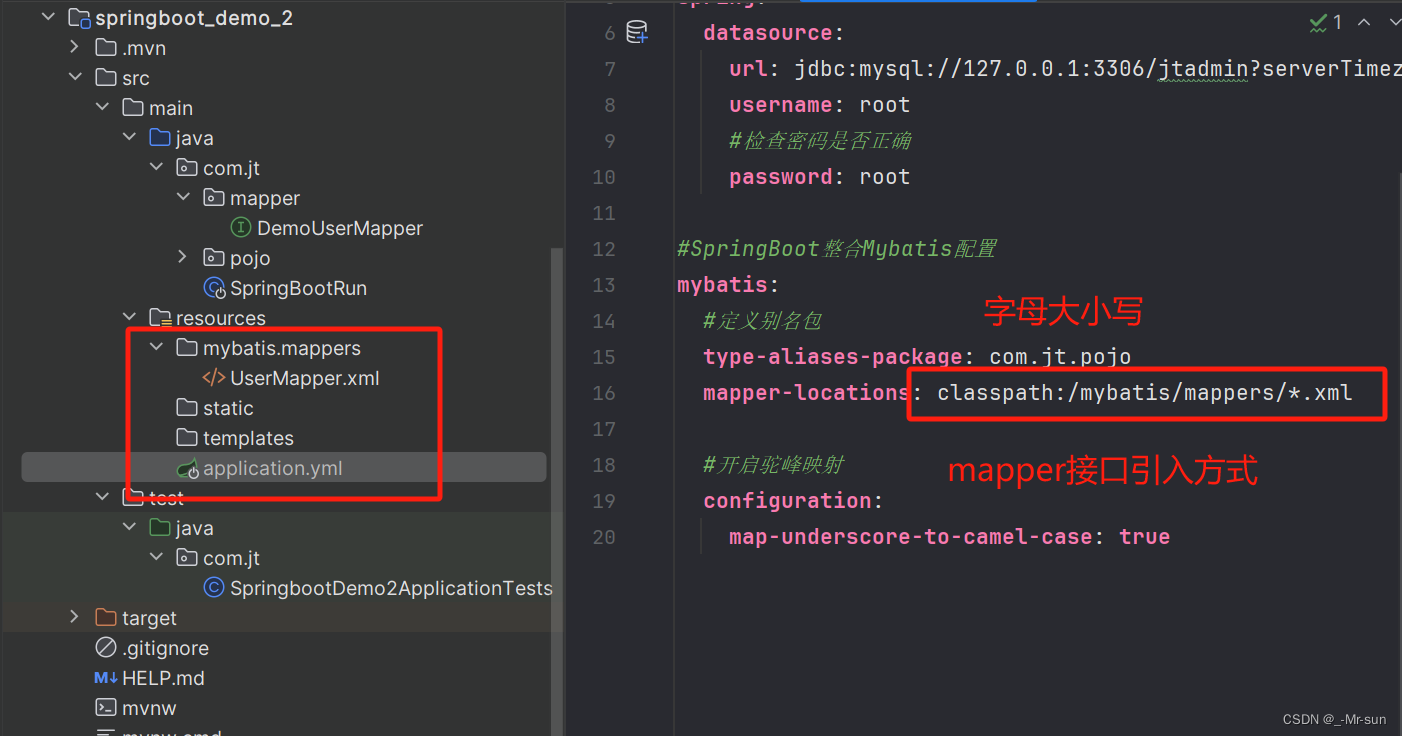Click line number 20 in the gutter
This screenshot has height=736, width=1402.
[604, 537]
